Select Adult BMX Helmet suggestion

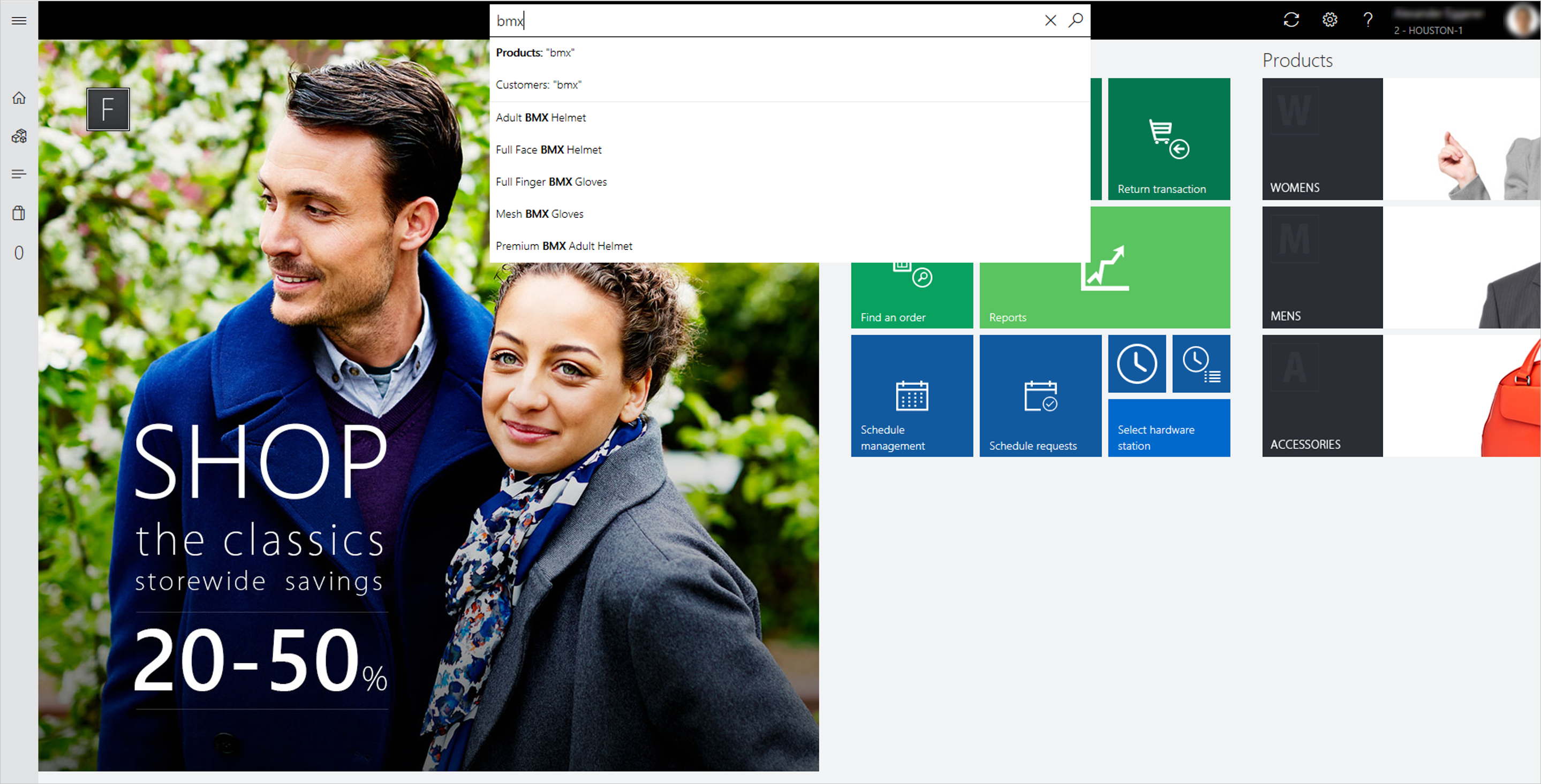pos(541,117)
